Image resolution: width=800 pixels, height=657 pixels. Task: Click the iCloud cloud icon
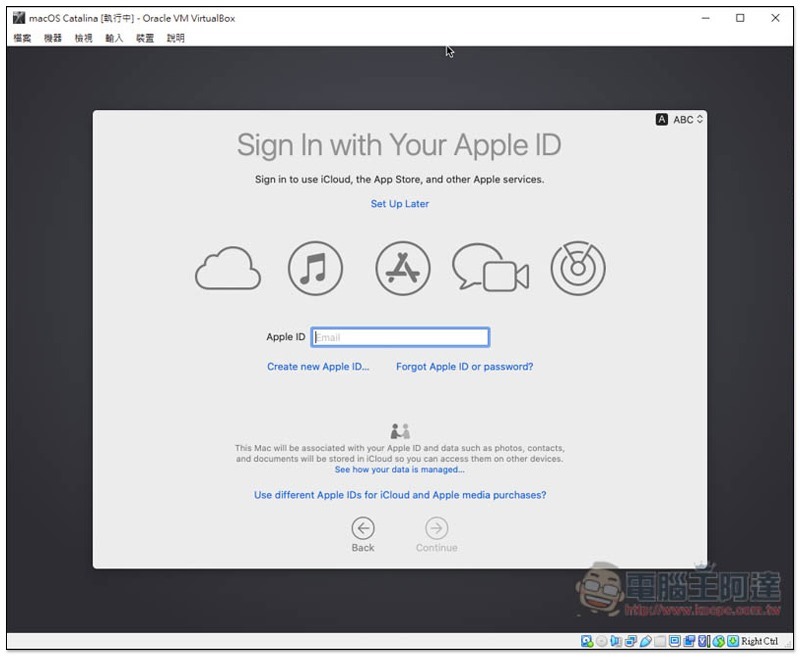228,268
